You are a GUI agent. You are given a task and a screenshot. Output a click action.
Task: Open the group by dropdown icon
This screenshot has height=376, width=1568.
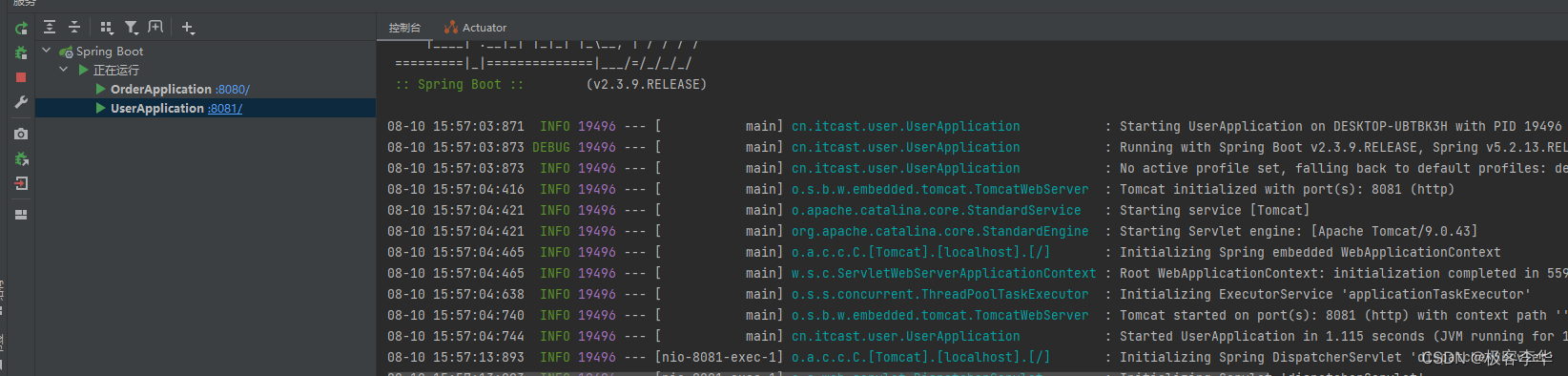click(x=107, y=28)
